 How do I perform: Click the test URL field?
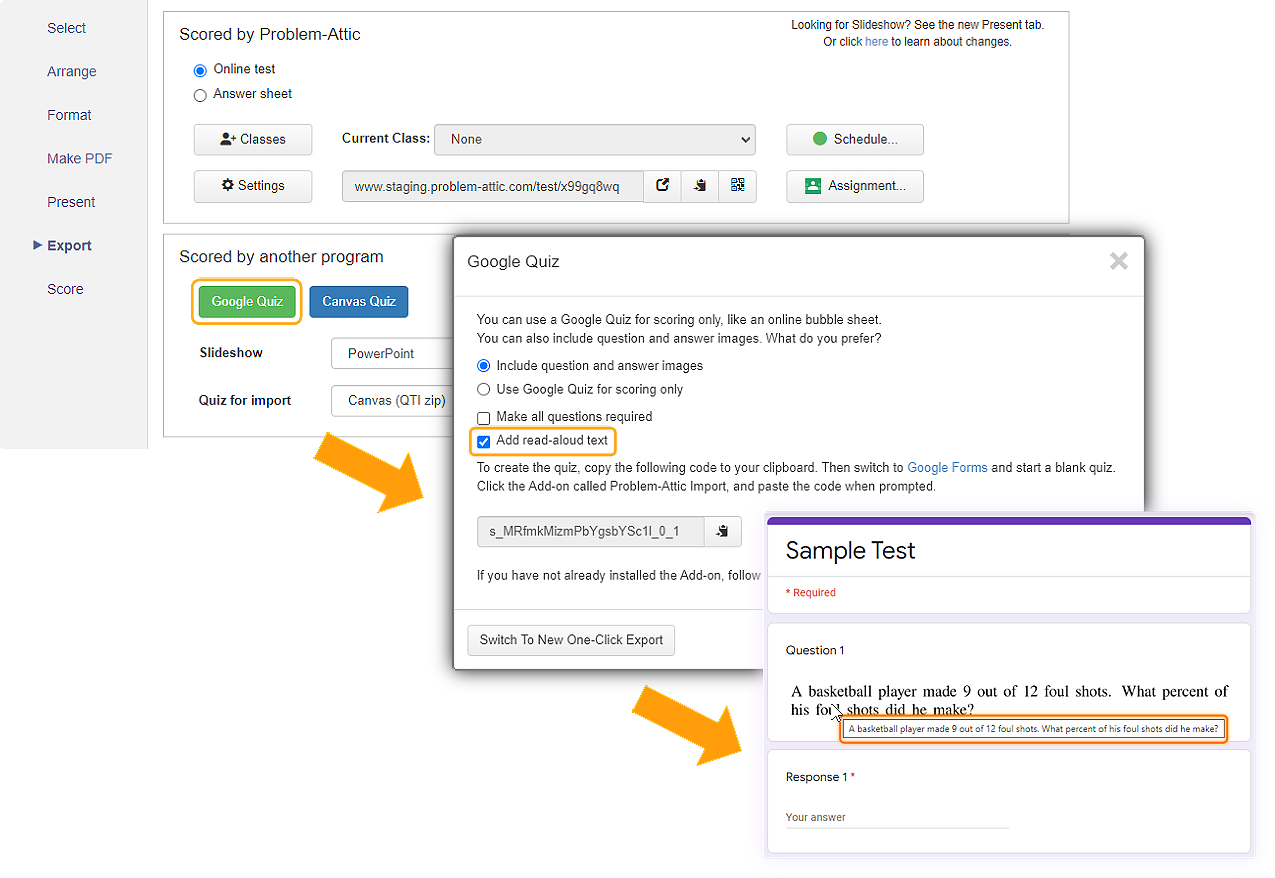493,187
